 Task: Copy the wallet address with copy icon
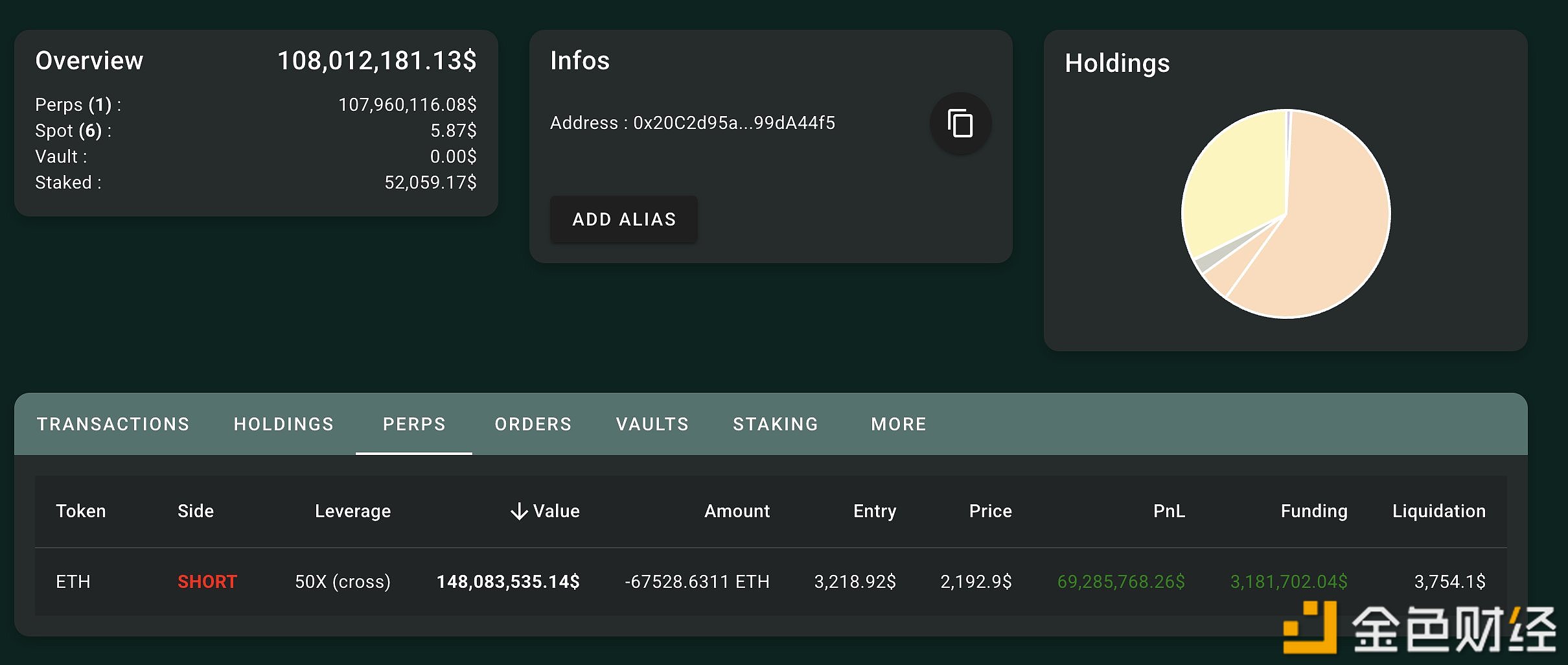pos(960,123)
